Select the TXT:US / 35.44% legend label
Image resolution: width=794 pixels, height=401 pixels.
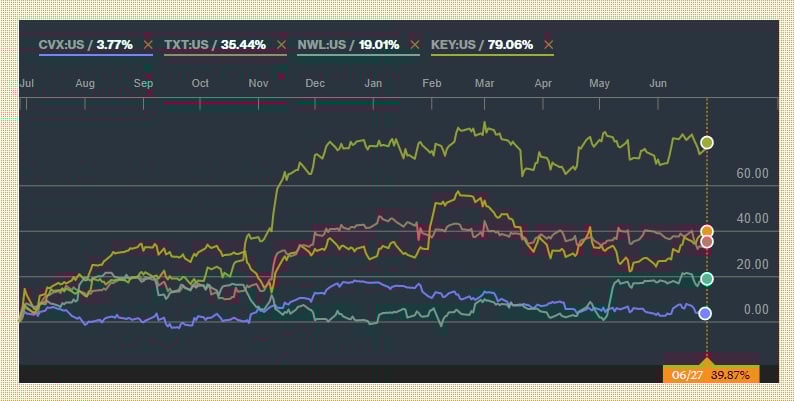click(215, 45)
